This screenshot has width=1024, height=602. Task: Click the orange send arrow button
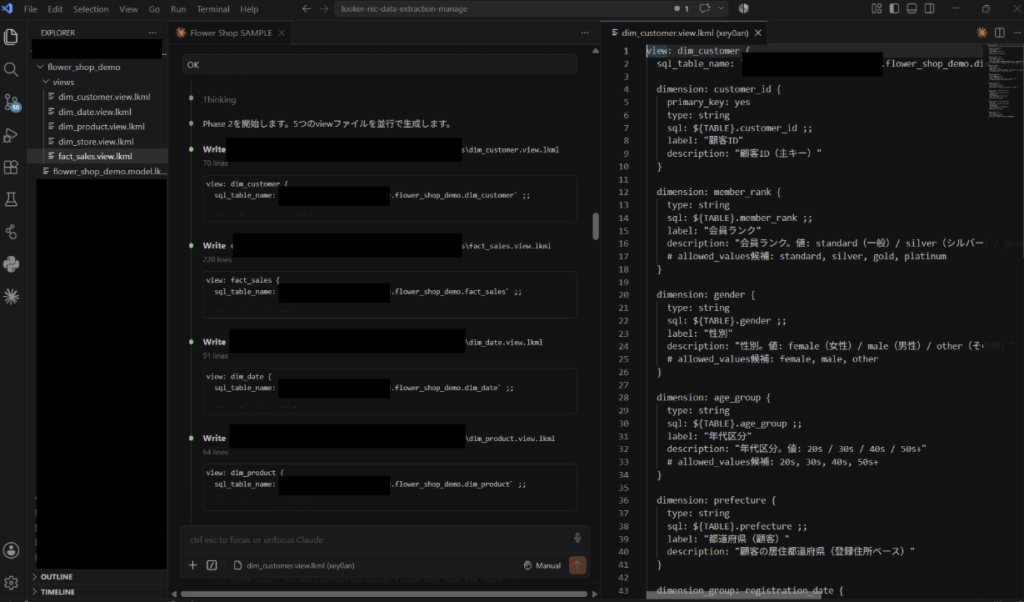click(x=577, y=565)
